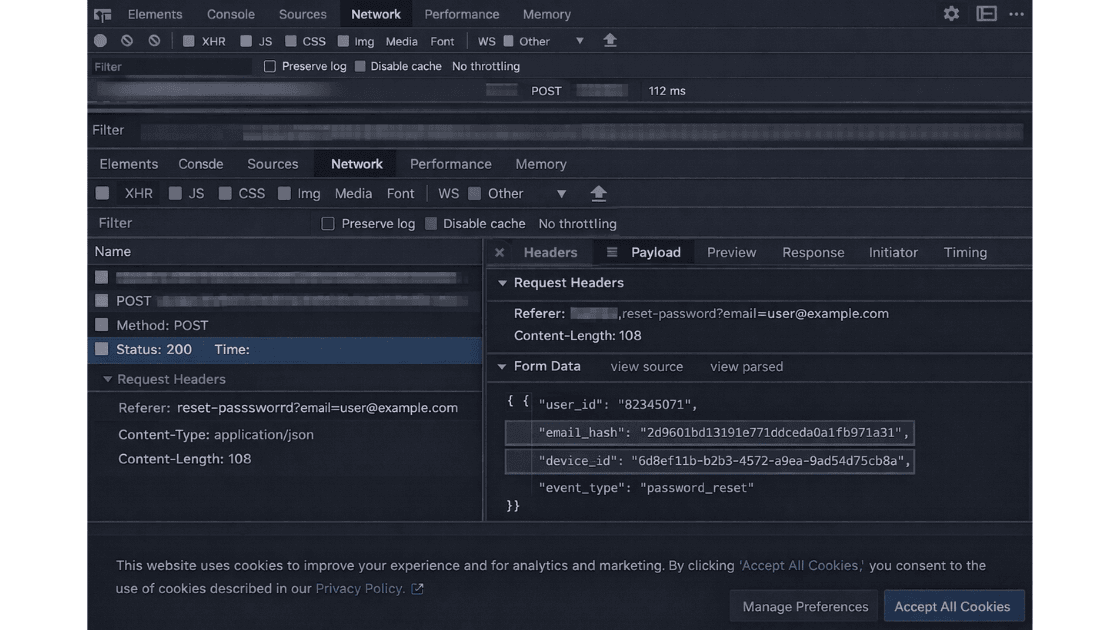1120x630 pixels.
Task: Open Manage Preferences for cookies
Action: click(x=805, y=607)
